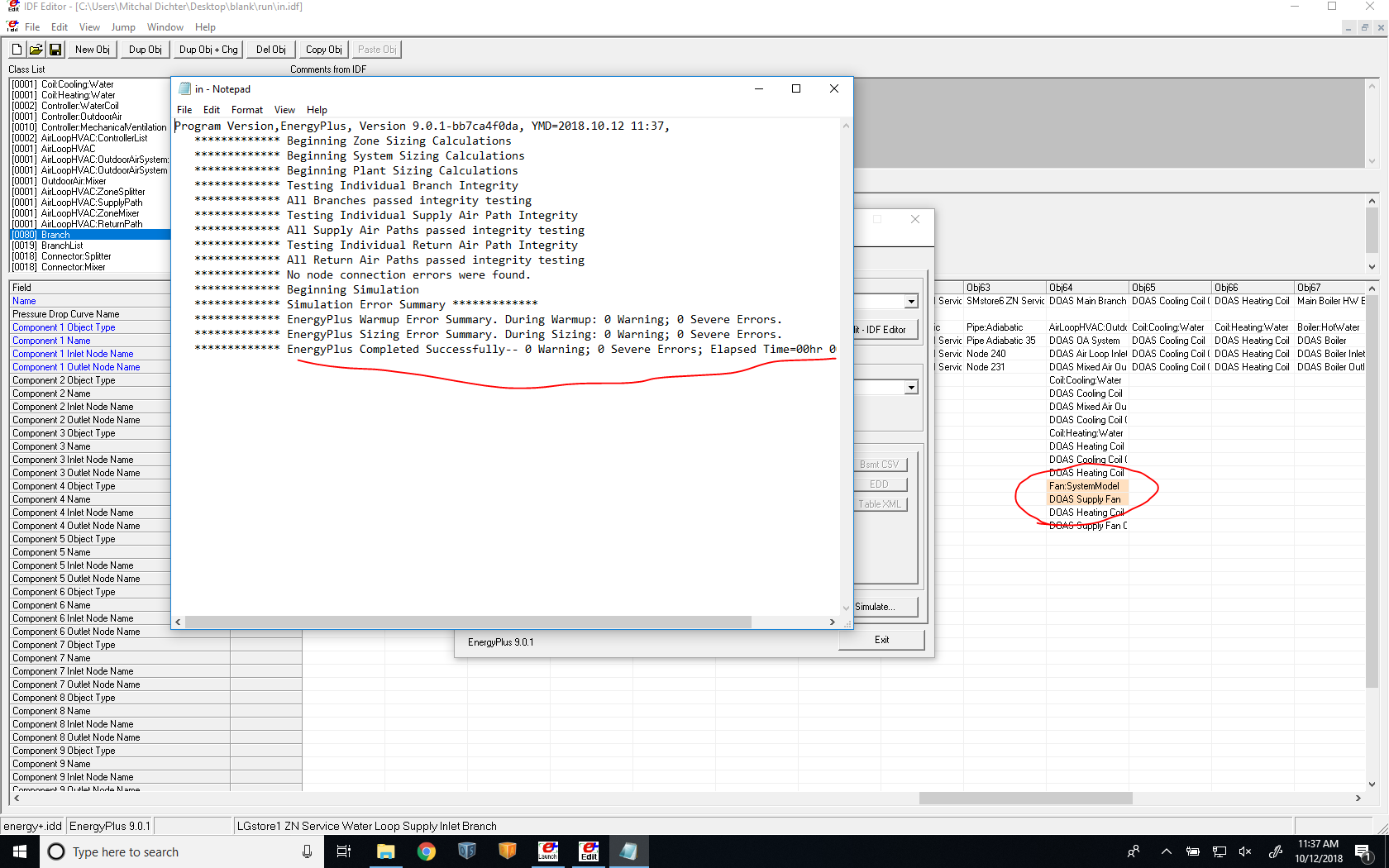Viewport: 1389px width, 868px height.
Task: Click the Fan:SystemModel cell in Obj64
Action: (x=1087, y=486)
